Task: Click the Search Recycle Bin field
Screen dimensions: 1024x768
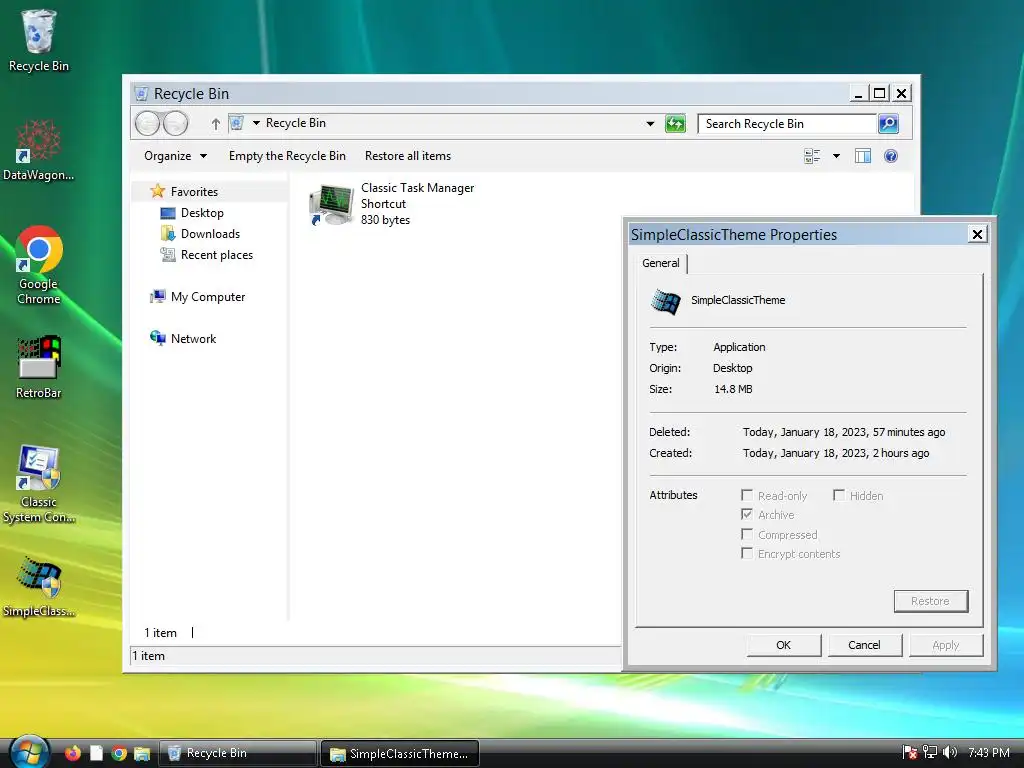Action: (x=786, y=123)
